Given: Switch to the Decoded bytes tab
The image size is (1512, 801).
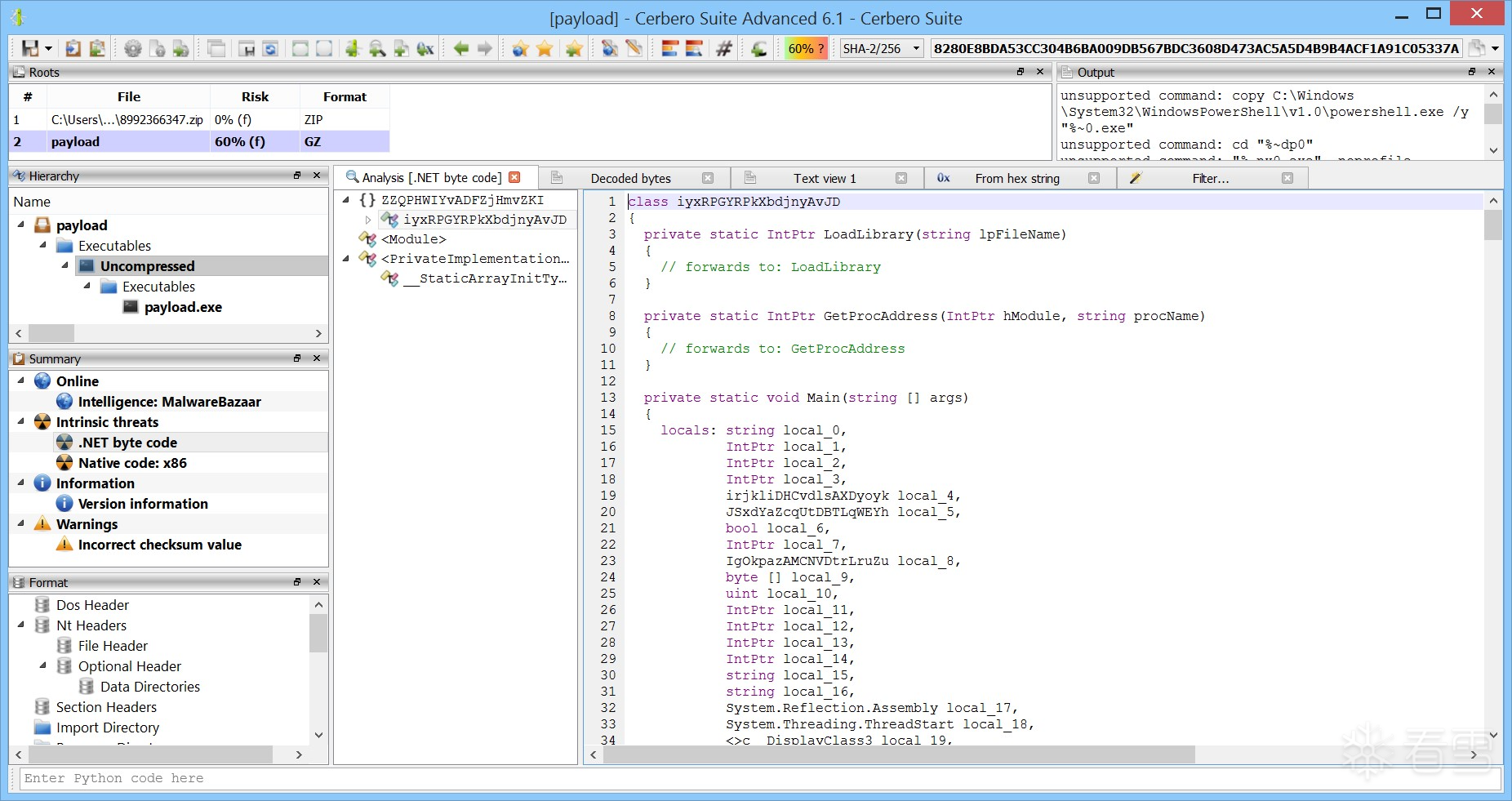Looking at the screenshot, I should point(630,178).
